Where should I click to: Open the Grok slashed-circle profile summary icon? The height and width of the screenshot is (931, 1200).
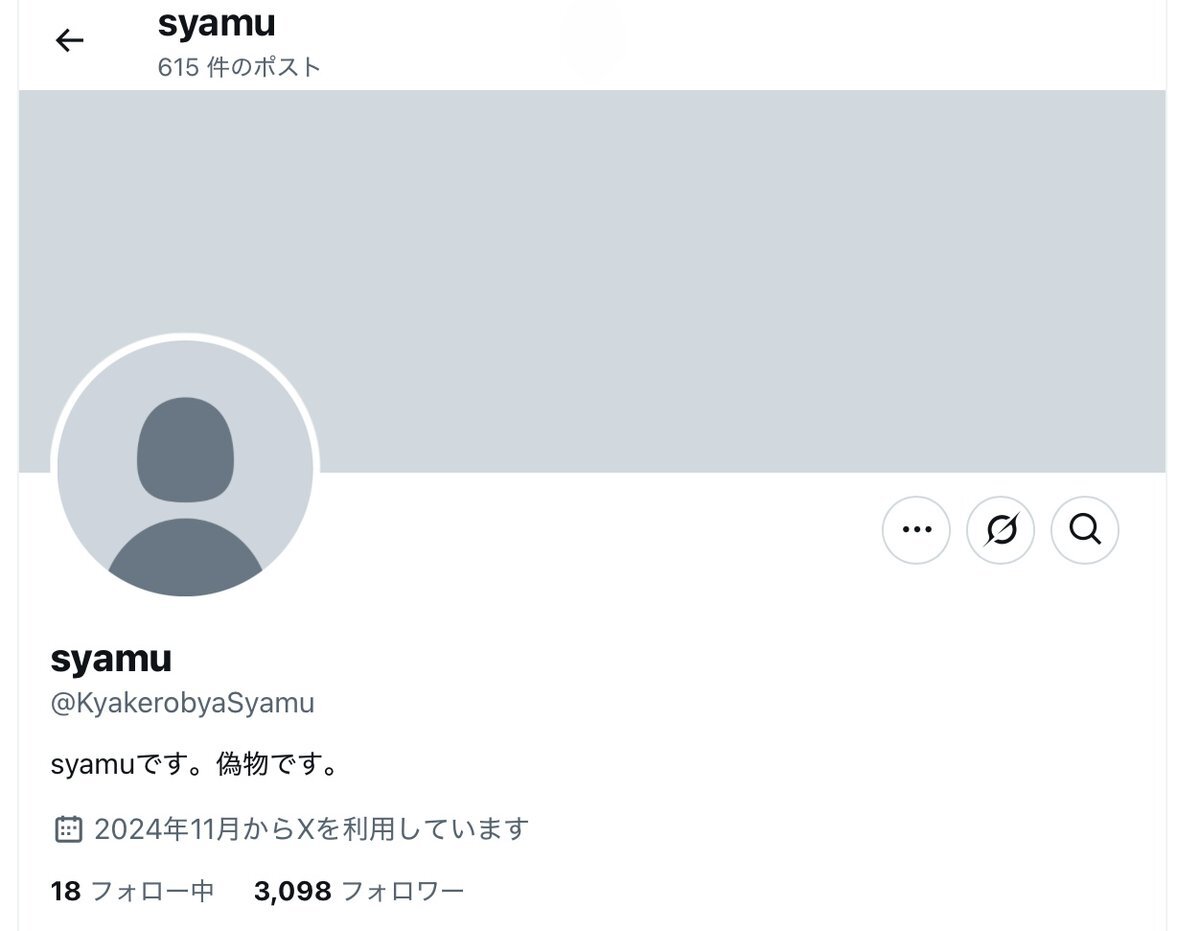click(1000, 530)
